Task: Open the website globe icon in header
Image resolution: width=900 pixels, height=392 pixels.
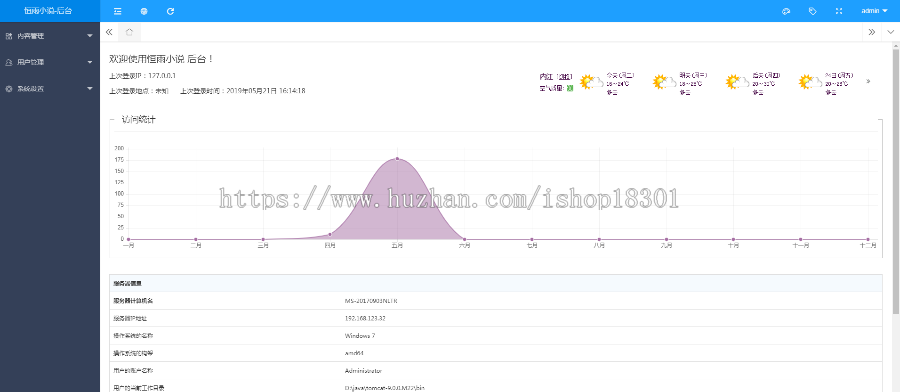Action: coord(144,11)
